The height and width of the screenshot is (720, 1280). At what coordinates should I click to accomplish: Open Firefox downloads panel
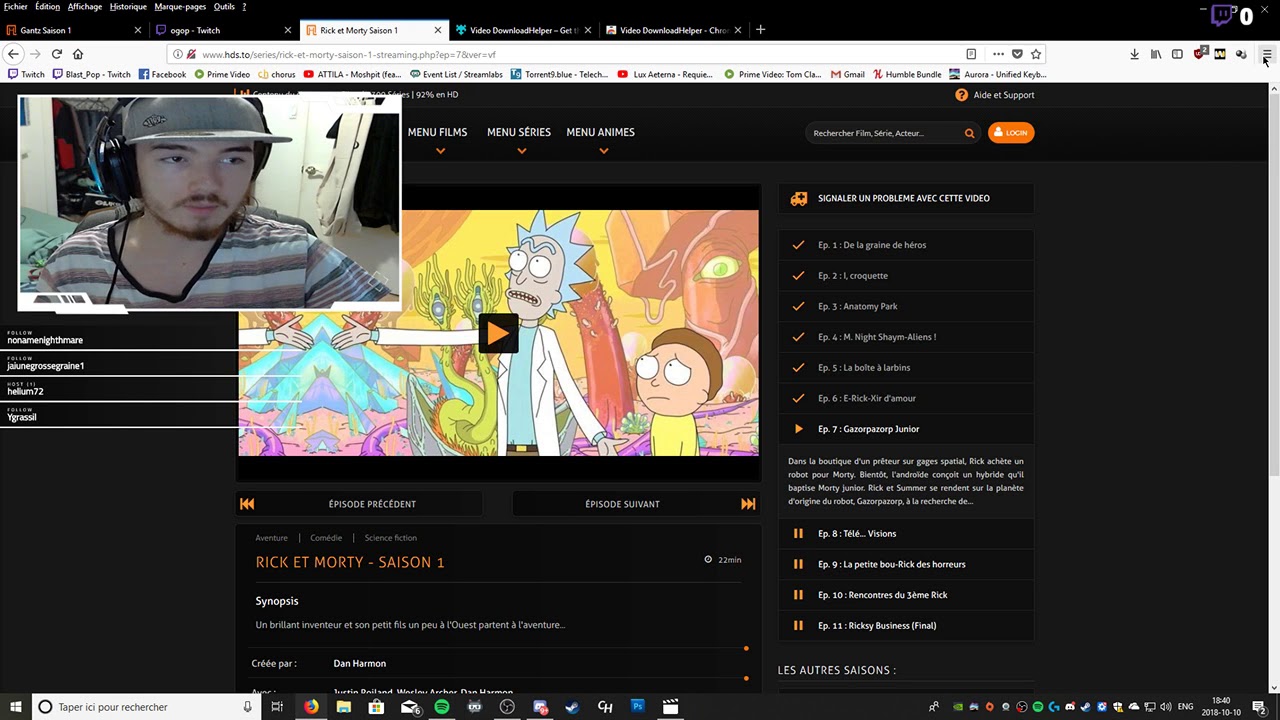coord(1134,54)
